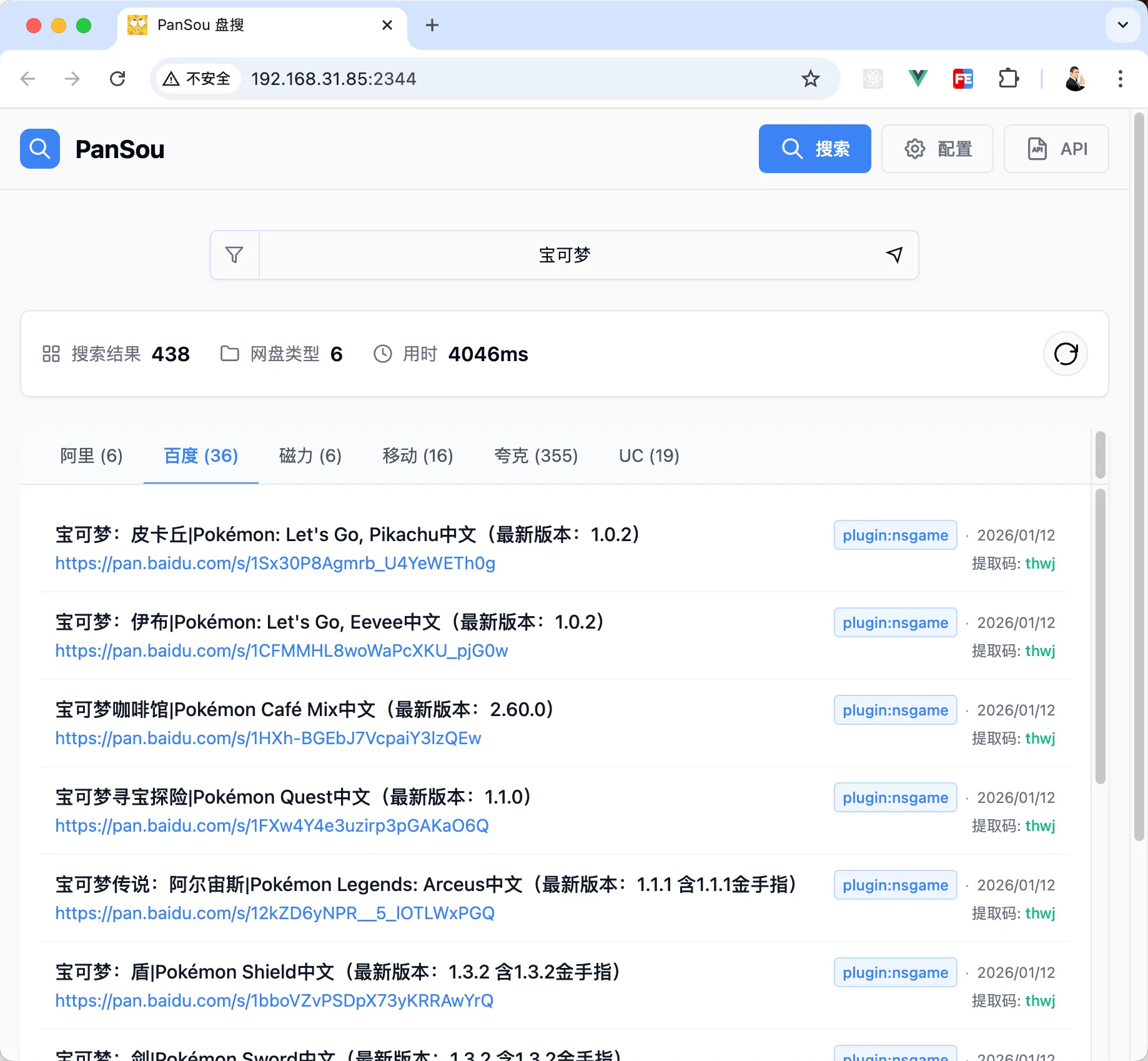Click the 网盘类型 6 stat
Screen dimensions: 1148x1061
click(282, 354)
